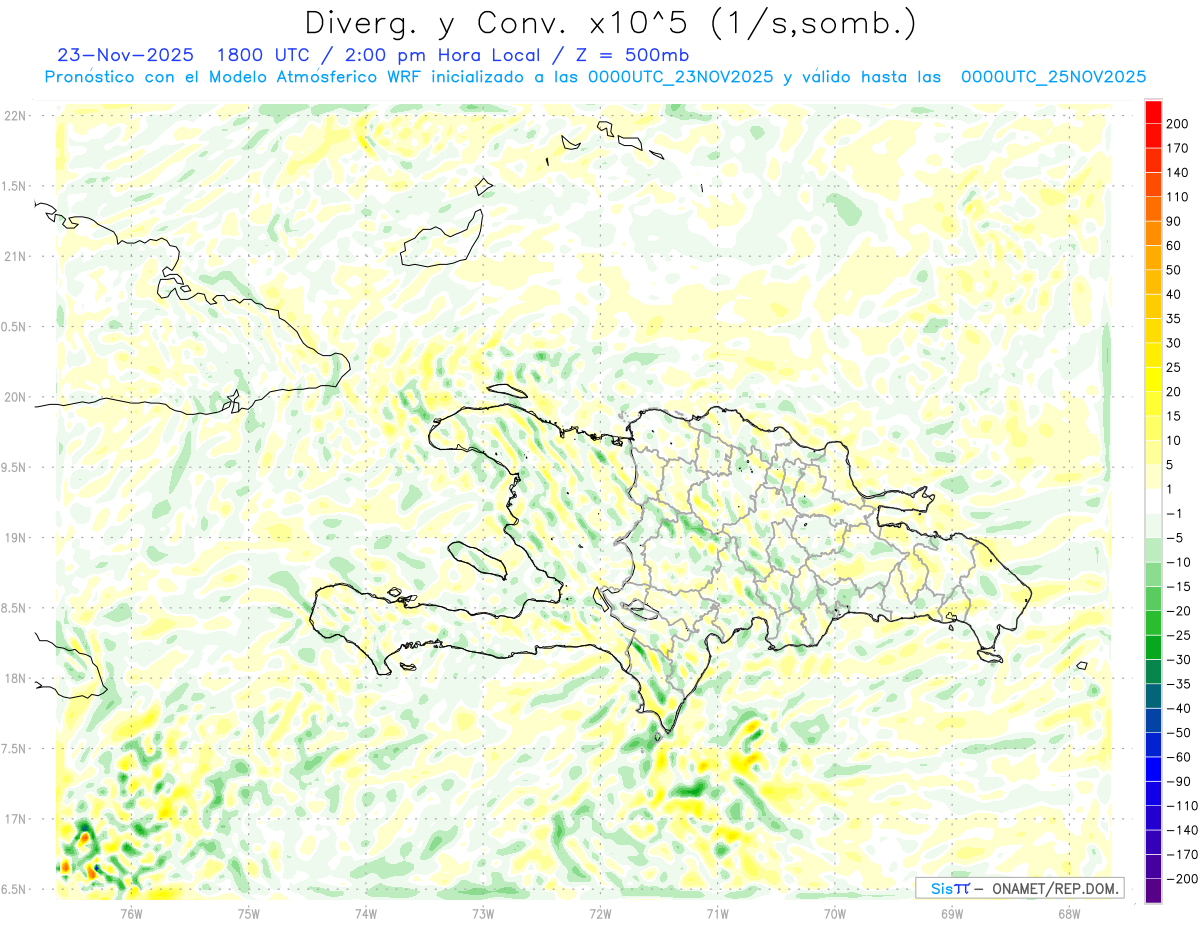Click the colorbar value '-170'

point(1182,854)
